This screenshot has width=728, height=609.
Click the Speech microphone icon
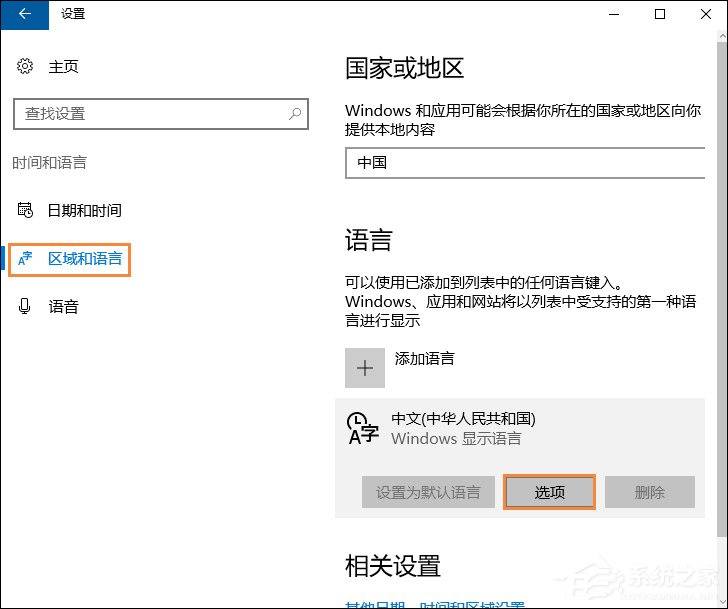25,306
